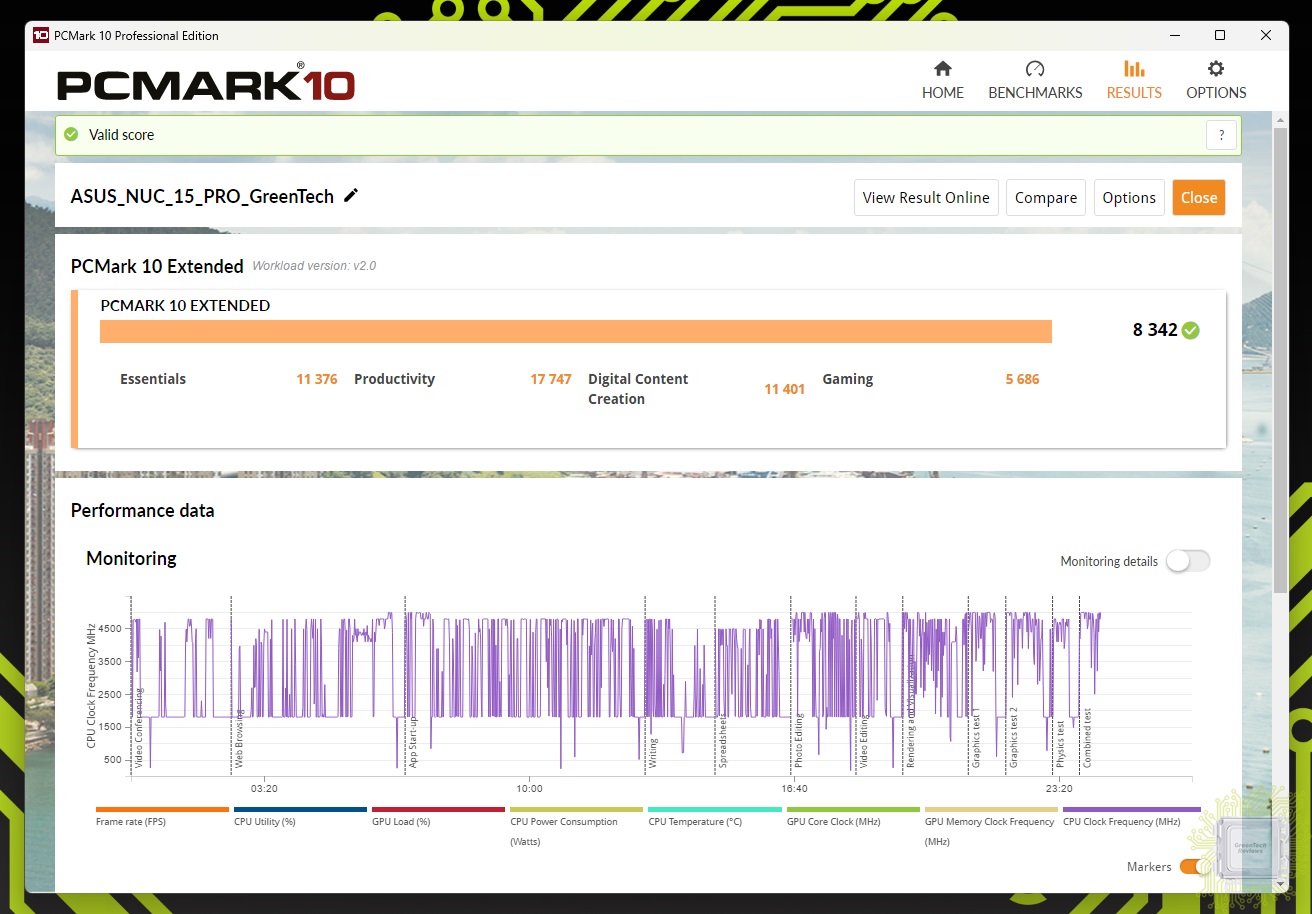Go to the Home icon
The height and width of the screenshot is (914, 1312).
coord(942,69)
